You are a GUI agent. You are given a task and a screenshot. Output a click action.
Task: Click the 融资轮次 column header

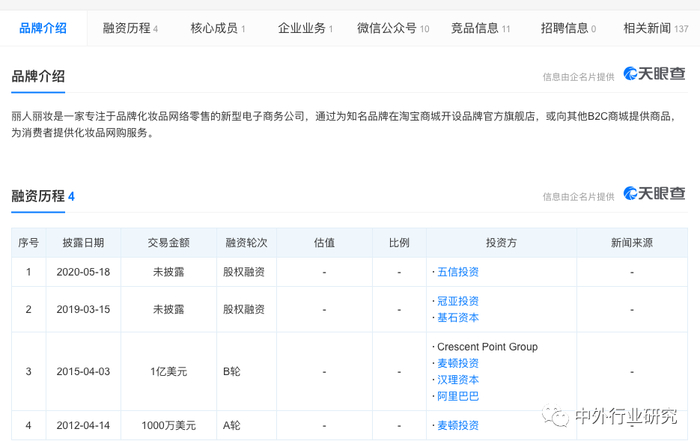[246, 242]
